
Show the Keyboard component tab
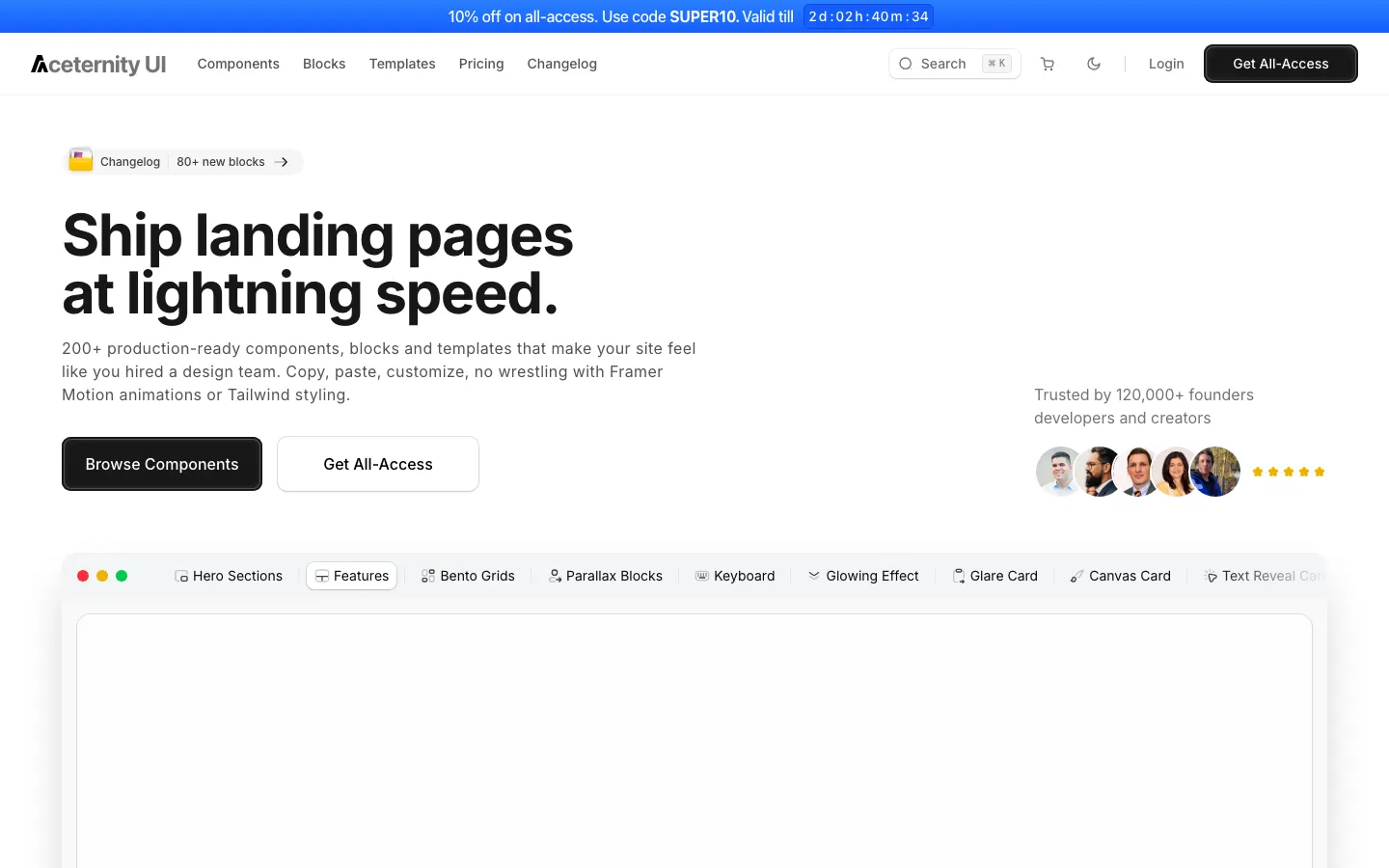pyautogui.click(x=735, y=576)
